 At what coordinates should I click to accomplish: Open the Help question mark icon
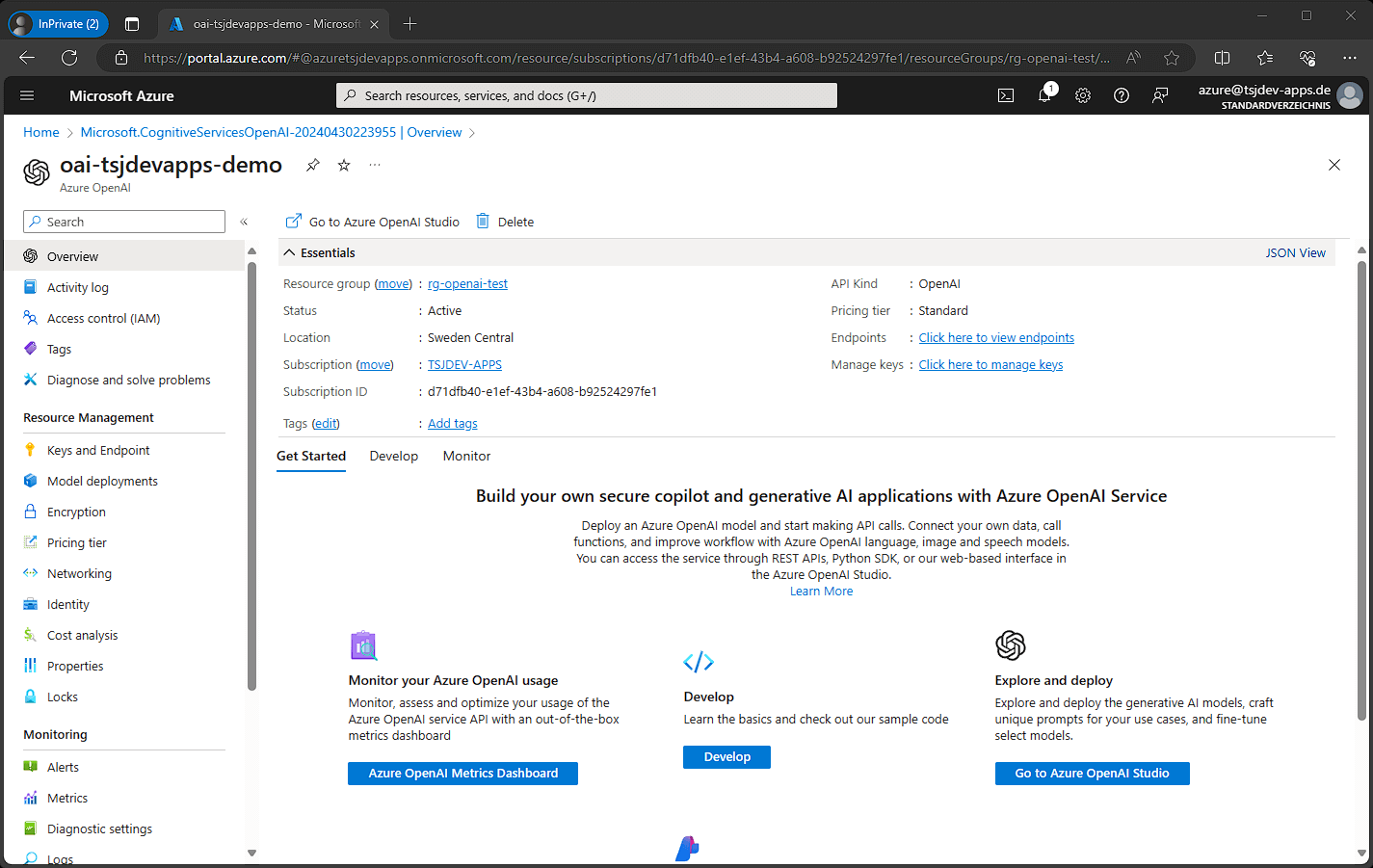point(1122,95)
